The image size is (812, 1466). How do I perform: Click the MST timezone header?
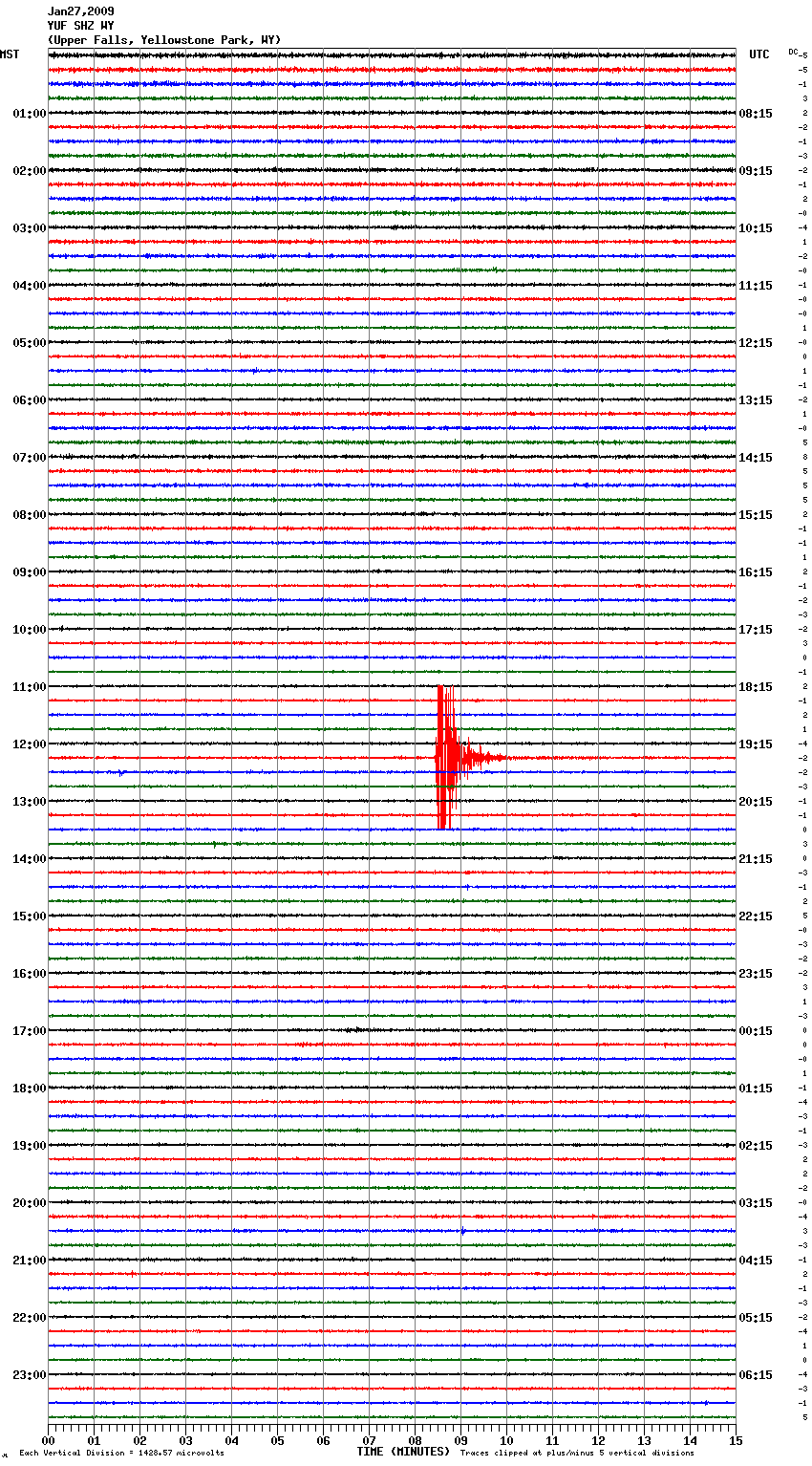[10, 54]
